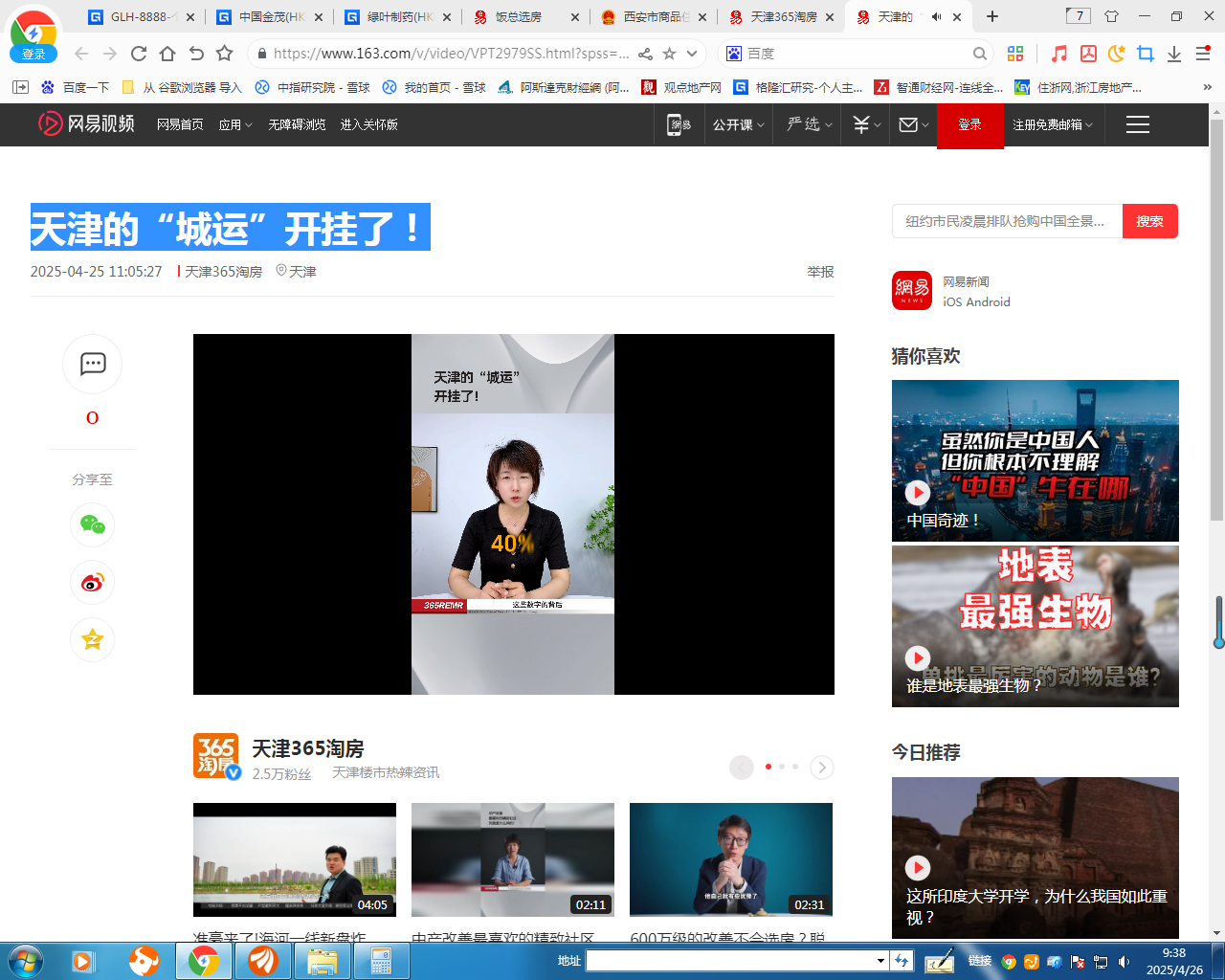Viewport: 1225px width, 980px height.
Task: Open the 网易首页 link
Action: coord(180,124)
